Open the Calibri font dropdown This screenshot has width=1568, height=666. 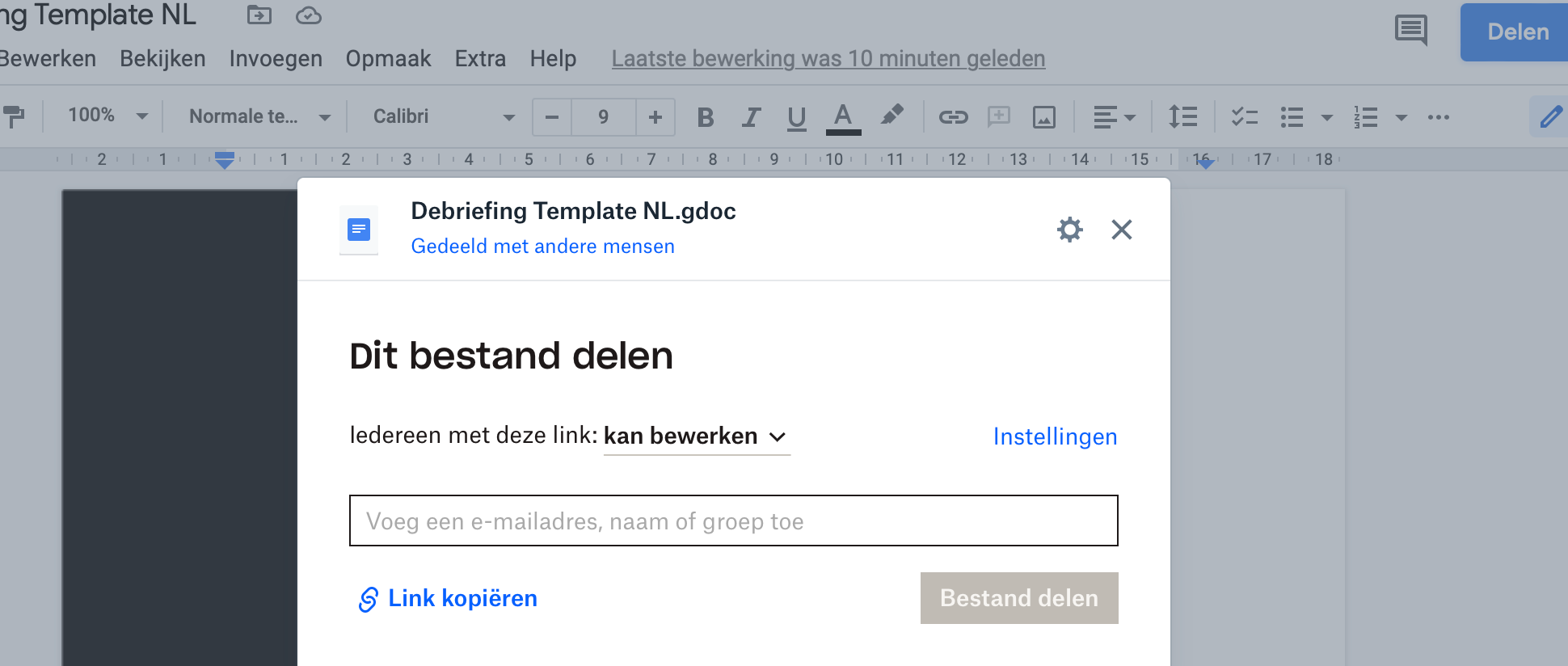(x=444, y=117)
